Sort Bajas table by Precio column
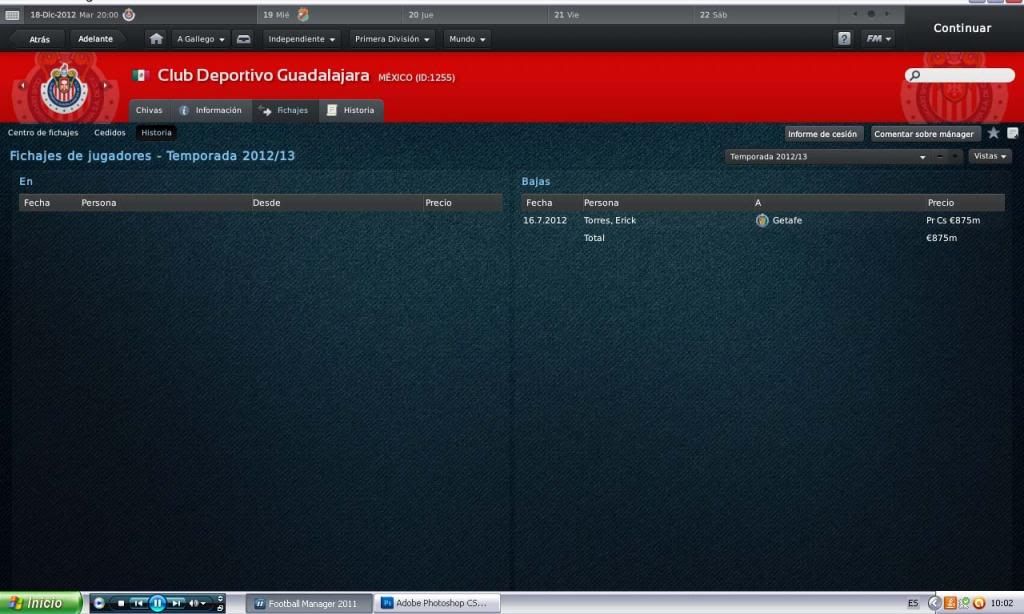The height and width of the screenshot is (614, 1024). coord(941,203)
